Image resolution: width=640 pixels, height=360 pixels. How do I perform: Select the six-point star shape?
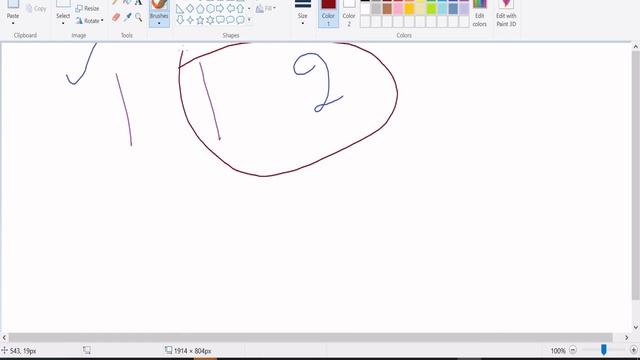click(210, 20)
